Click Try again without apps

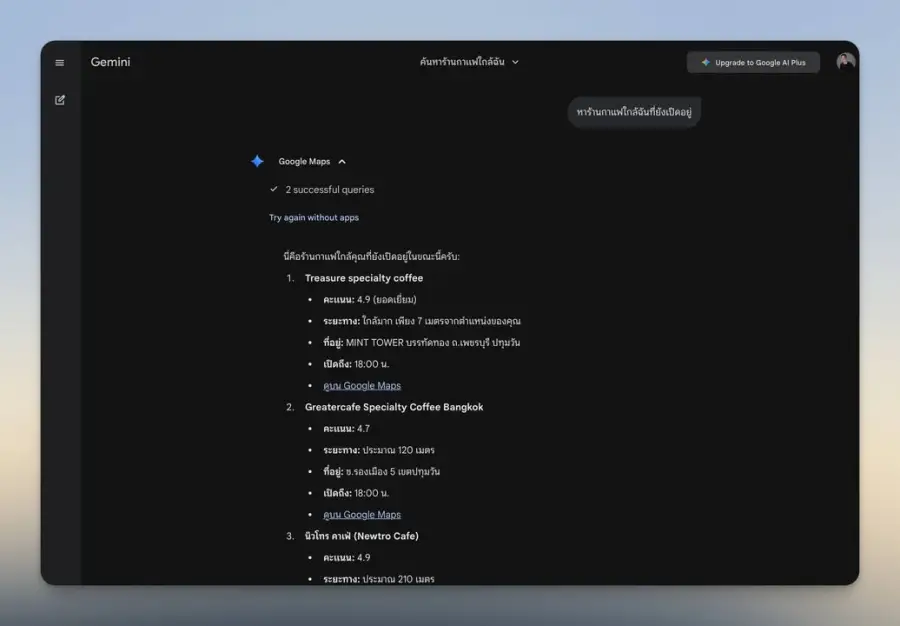[314, 217]
